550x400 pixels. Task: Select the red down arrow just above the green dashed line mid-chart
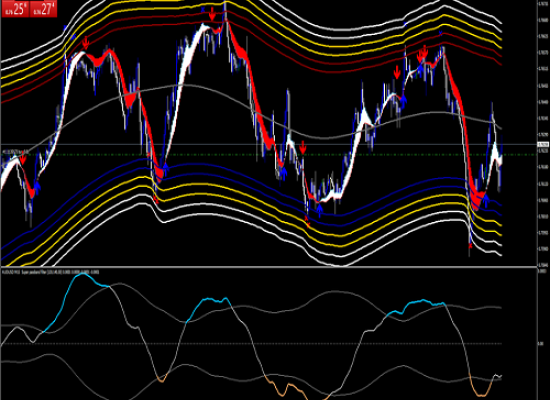pyautogui.click(x=303, y=147)
